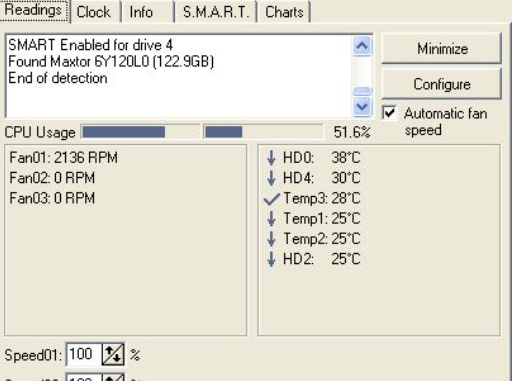516x381 pixels.
Task: Click the 'CPU Usage' label
Action: [x=40, y=133]
